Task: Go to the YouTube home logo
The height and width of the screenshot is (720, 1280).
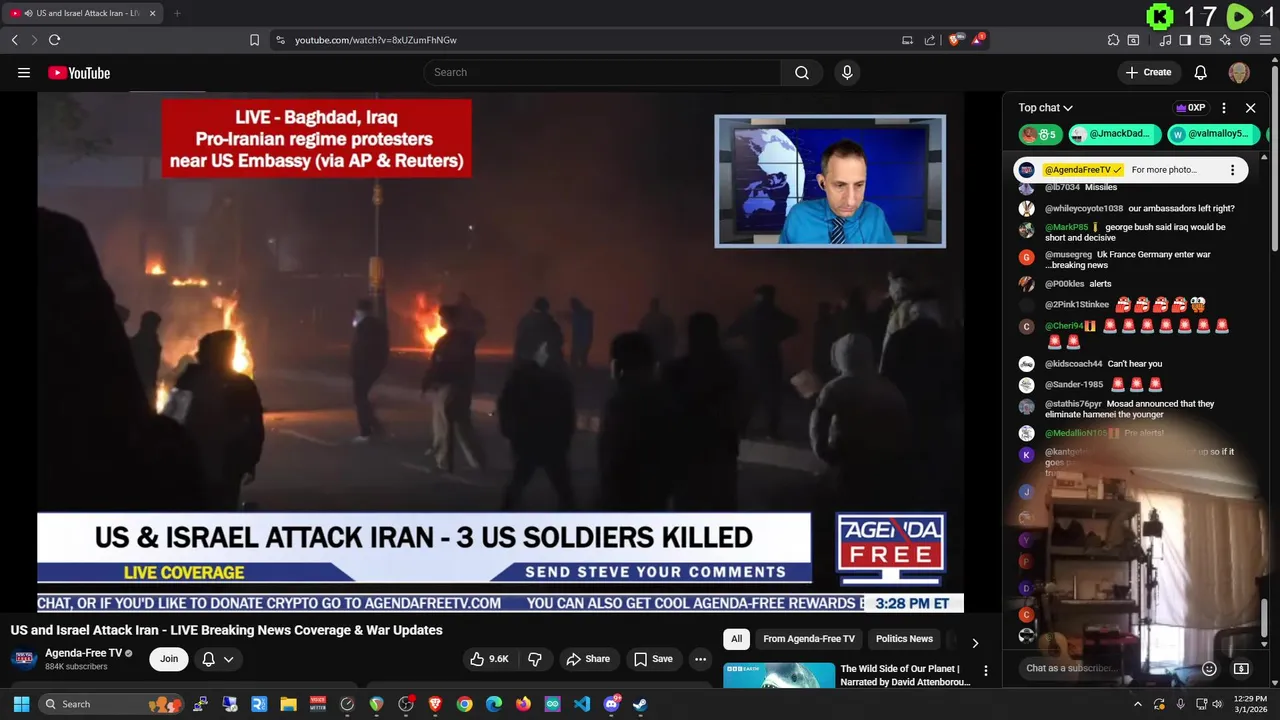Action: click(79, 72)
